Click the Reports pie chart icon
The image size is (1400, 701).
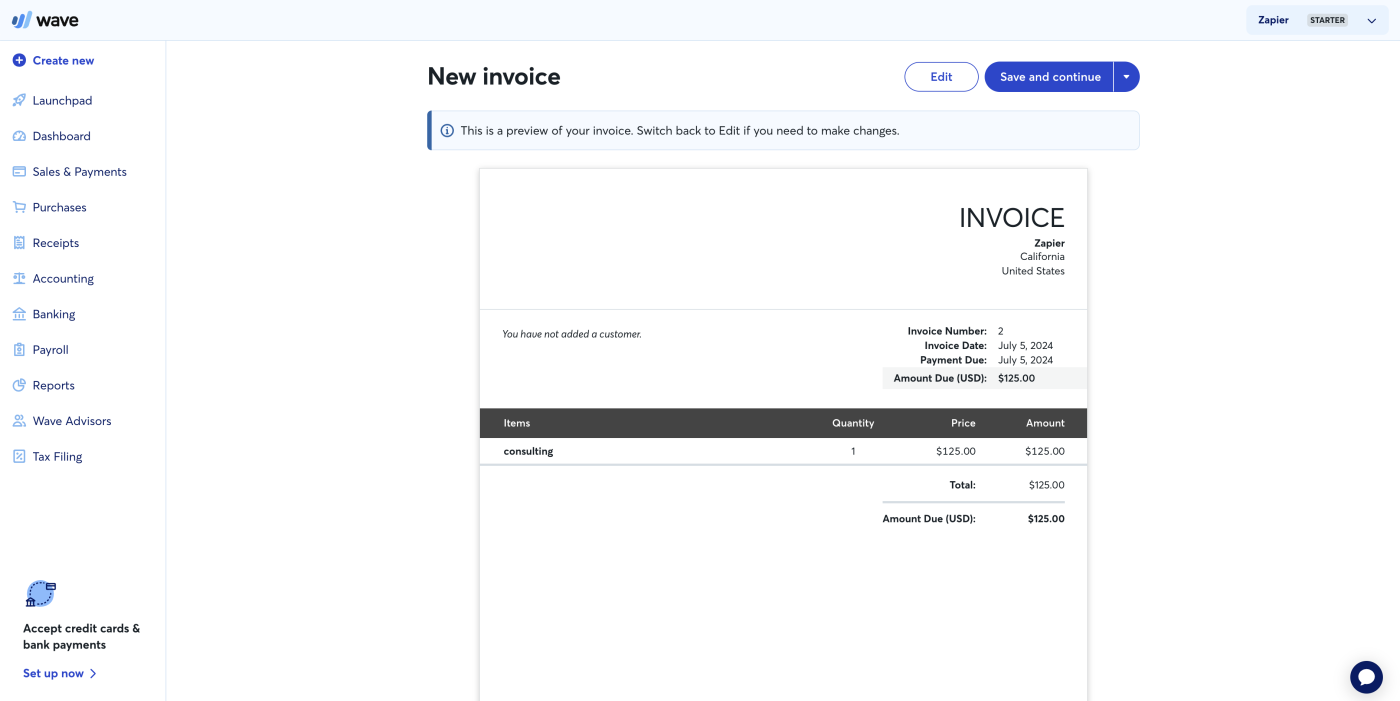click(x=19, y=385)
